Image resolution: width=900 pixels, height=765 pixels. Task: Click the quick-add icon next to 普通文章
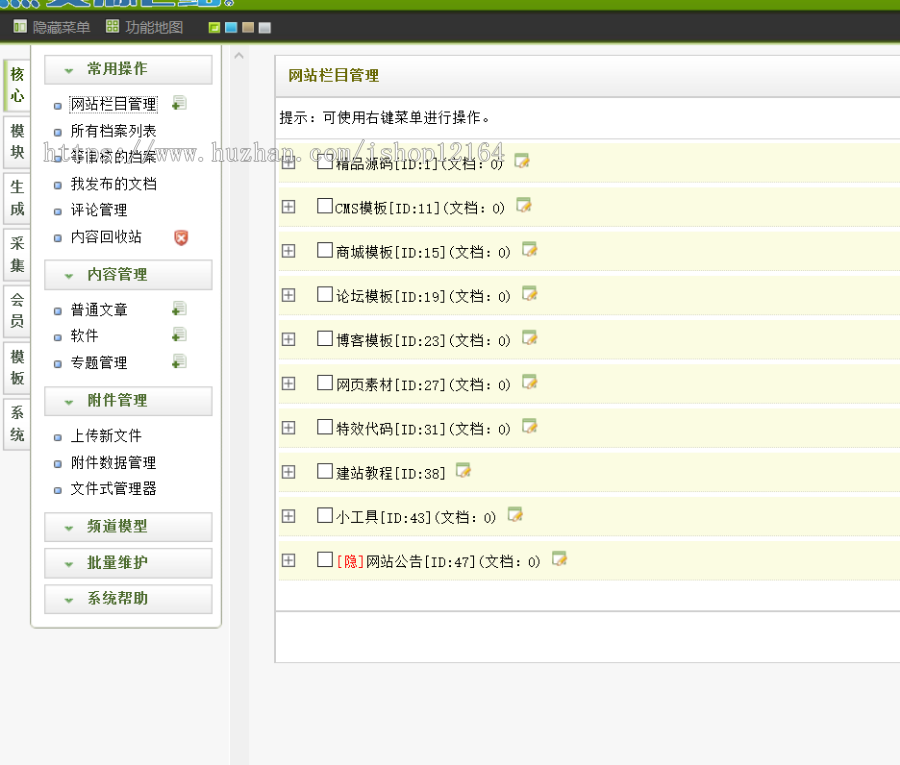click(178, 310)
